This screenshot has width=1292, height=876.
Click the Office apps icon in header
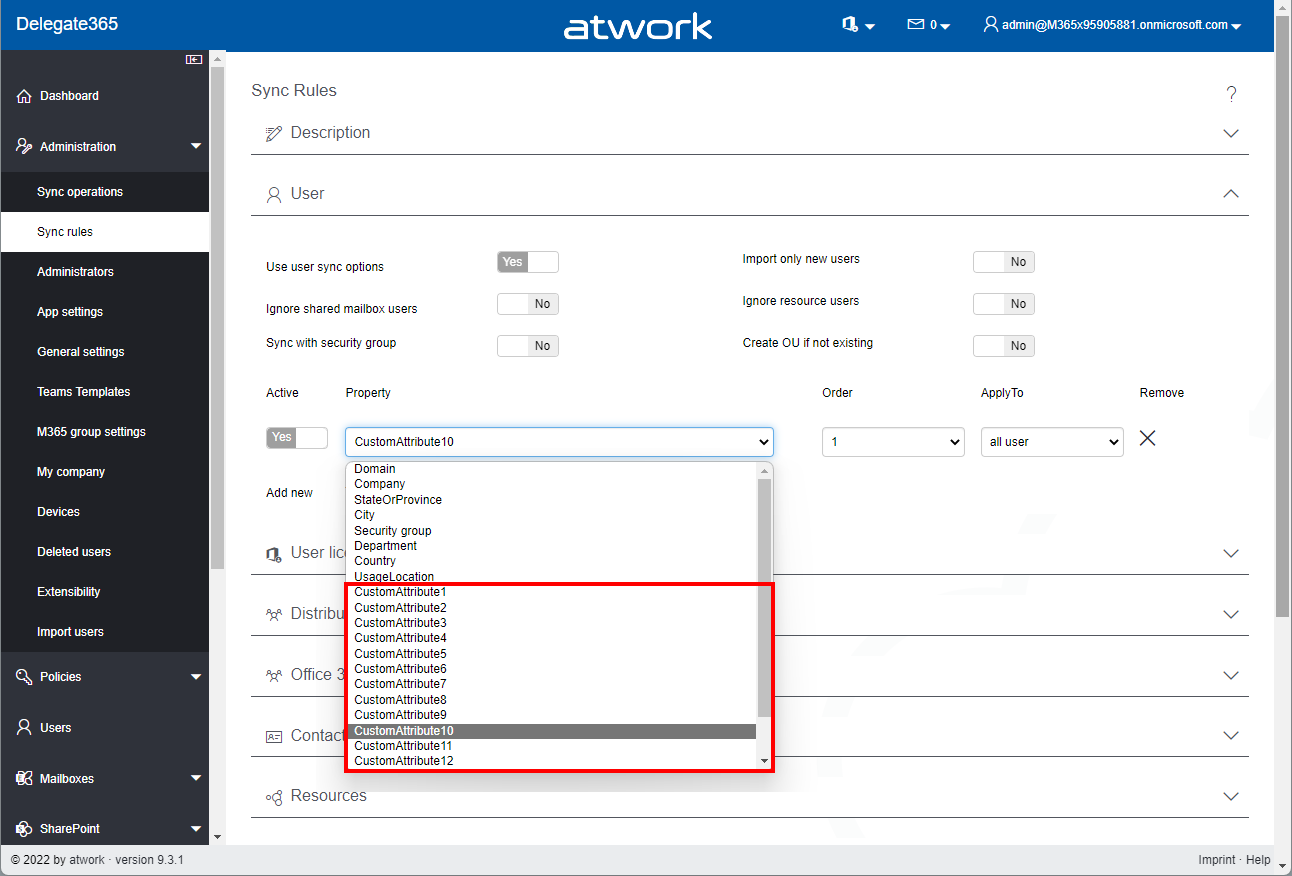[x=851, y=25]
